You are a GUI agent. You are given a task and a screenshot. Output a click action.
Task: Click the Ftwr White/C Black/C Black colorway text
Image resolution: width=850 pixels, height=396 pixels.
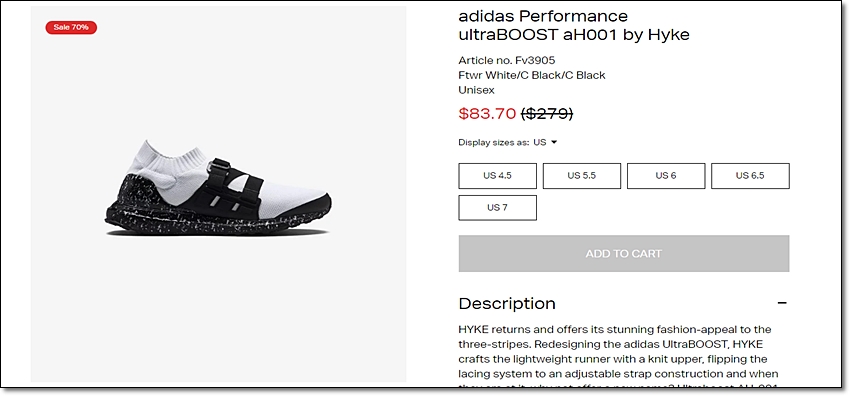coord(532,75)
